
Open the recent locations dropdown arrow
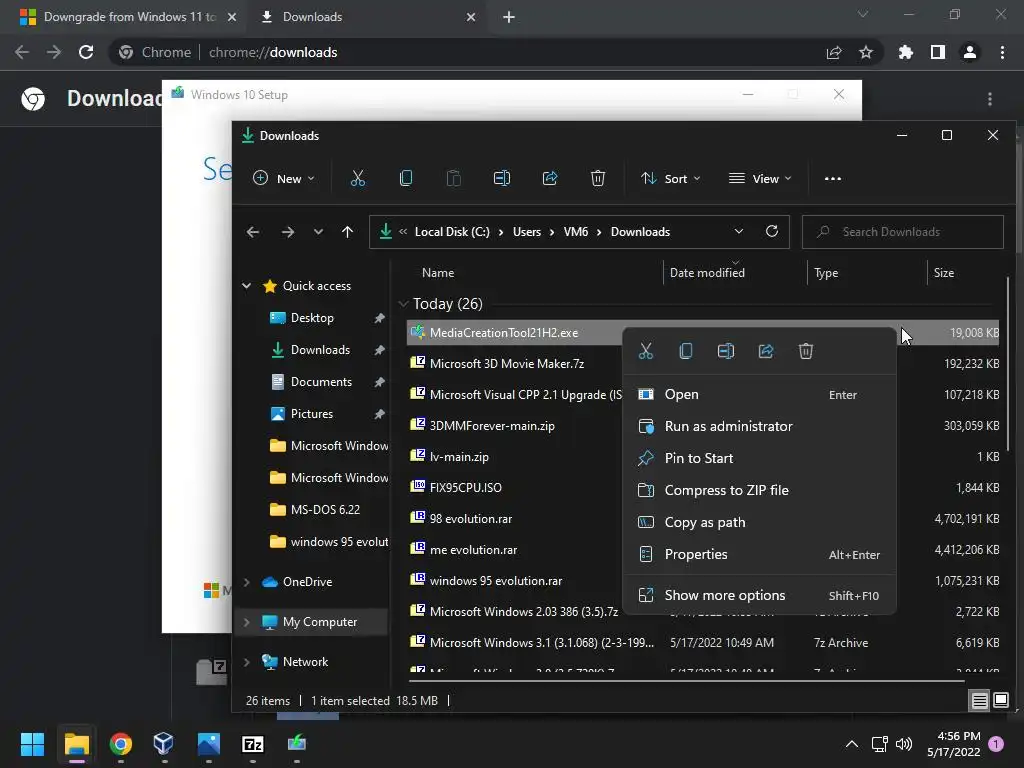coord(318,232)
